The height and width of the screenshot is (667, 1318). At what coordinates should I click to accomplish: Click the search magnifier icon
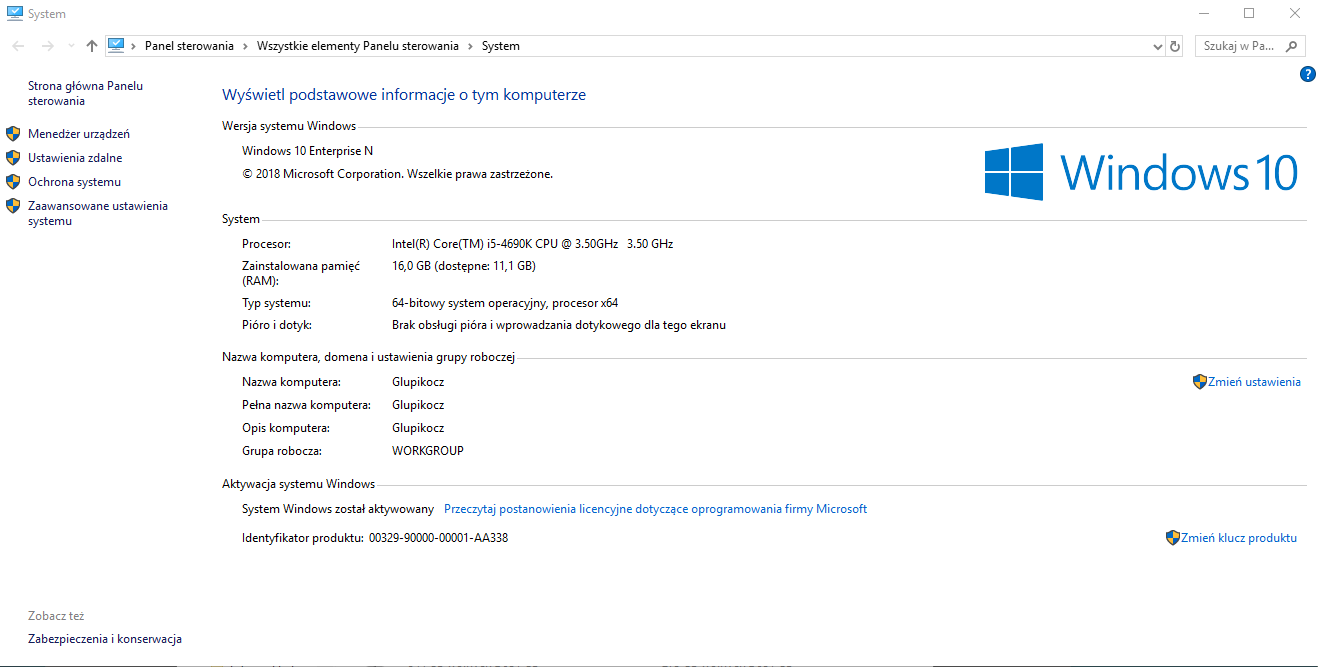pos(1291,46)
